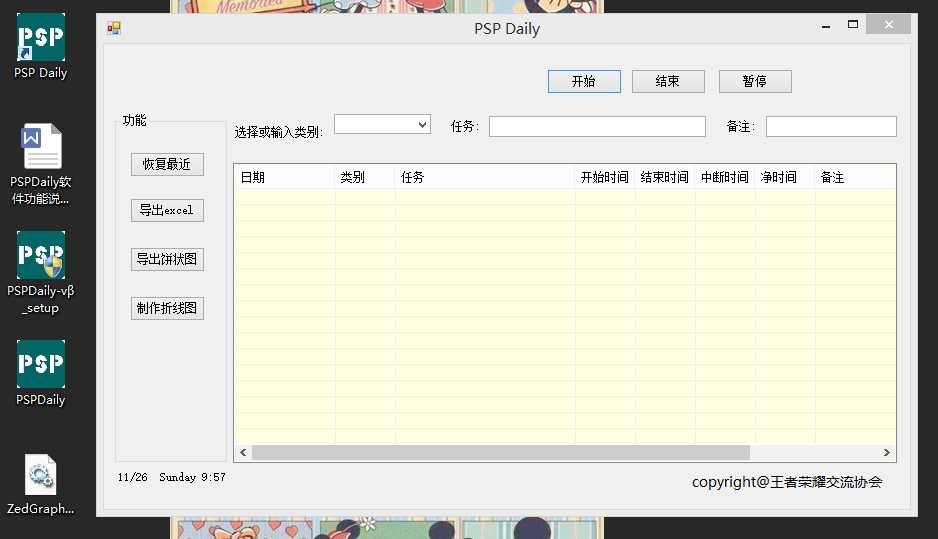Select the PSPDaily desktop icon

coord(41,373)
